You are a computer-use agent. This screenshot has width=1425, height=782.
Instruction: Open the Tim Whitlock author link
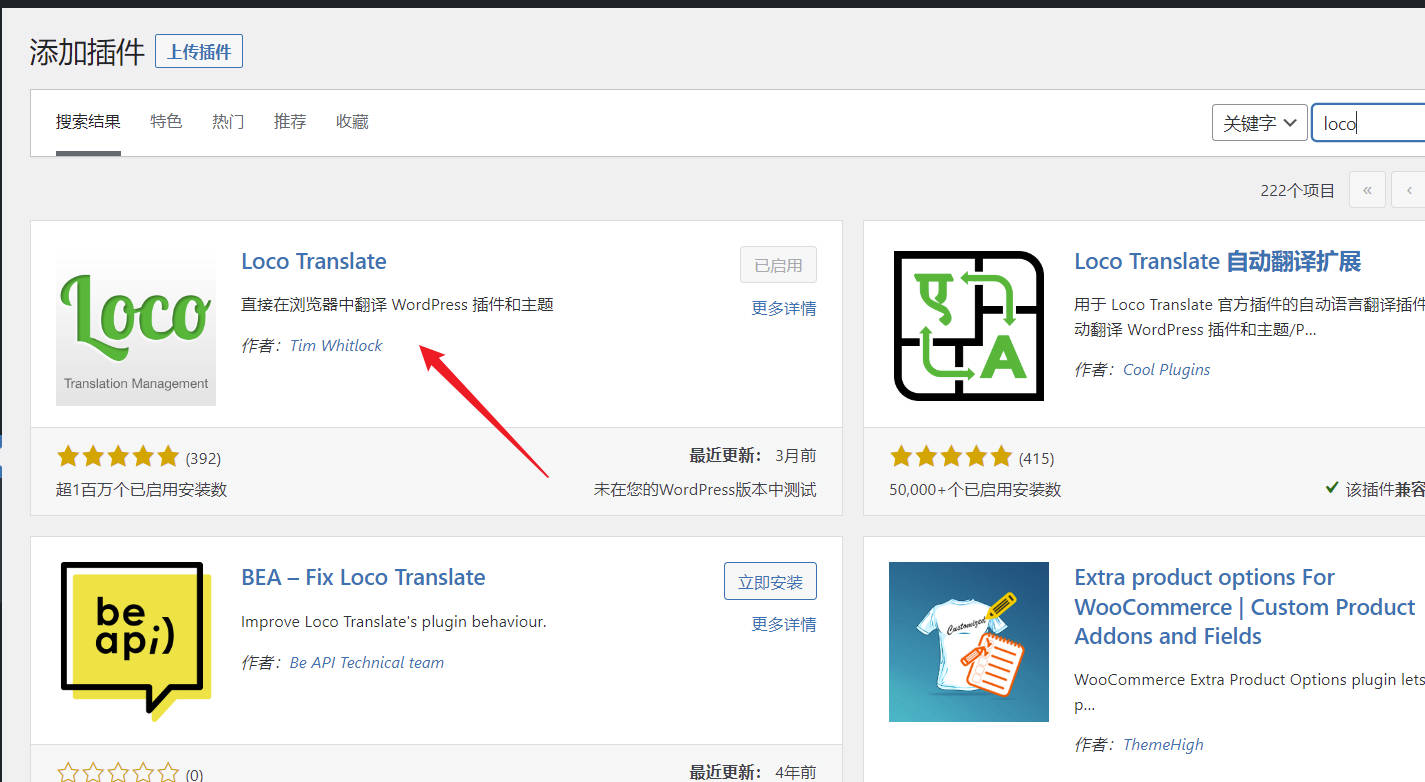tap(336, 345)
